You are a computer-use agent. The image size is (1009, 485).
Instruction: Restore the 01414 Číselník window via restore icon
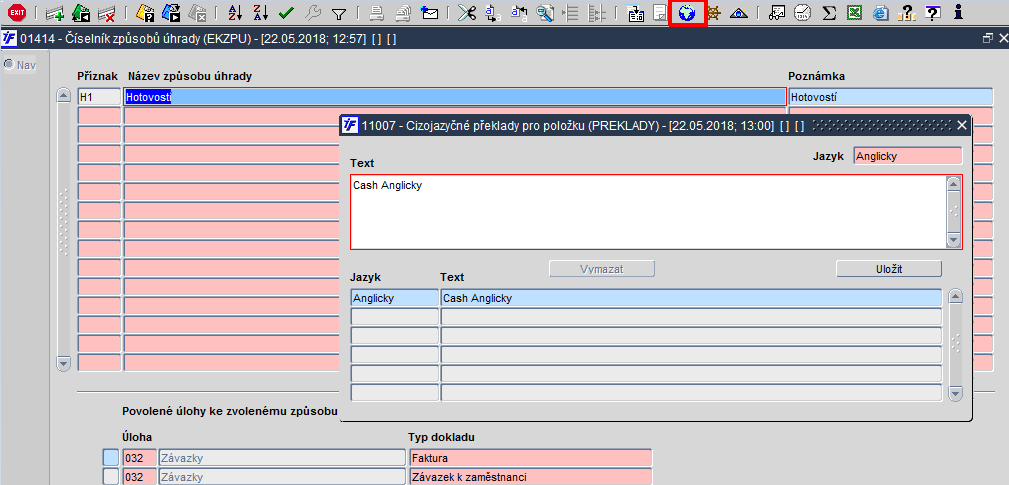(988, 39)
